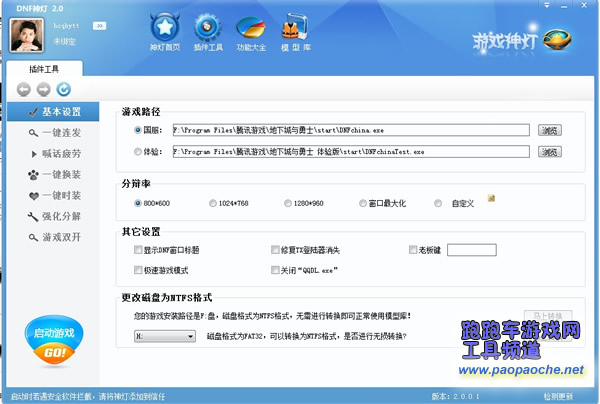Select 800*600 resolution
This screenshot has width=600, height=404.
[x=138, y=203]
